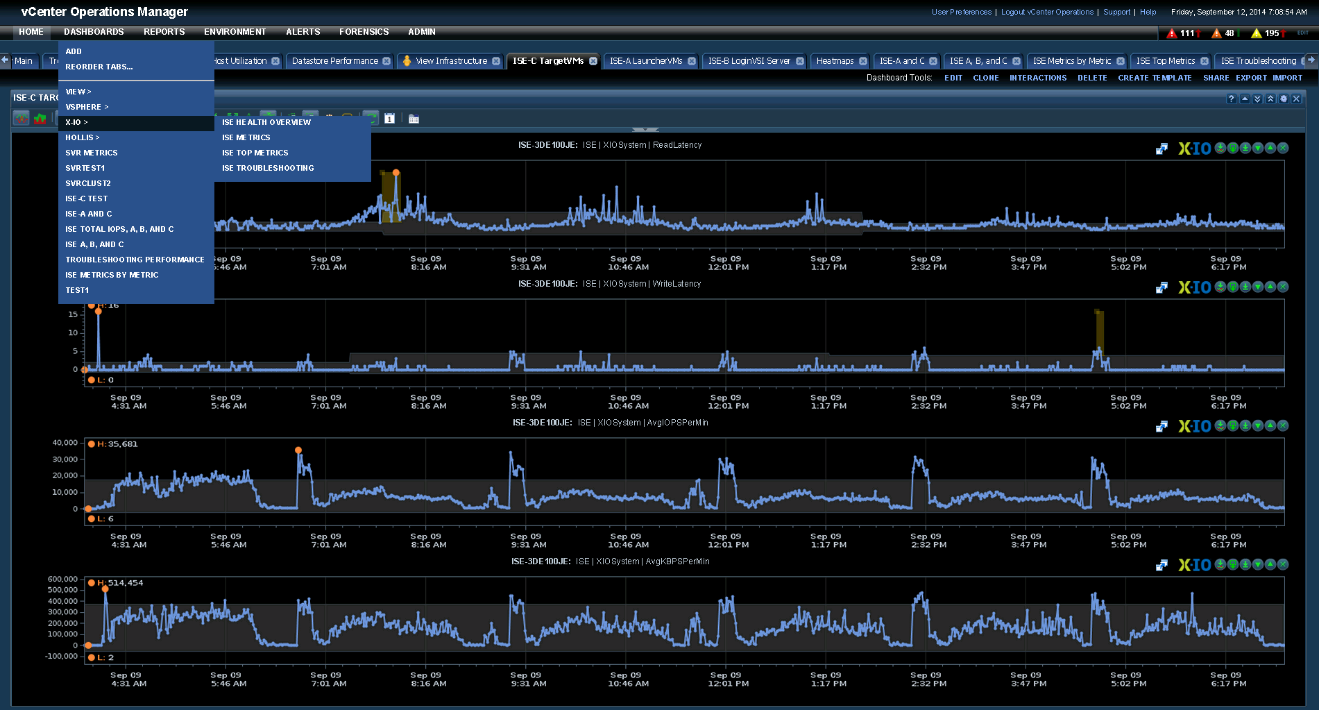The height and width of the screenshot is (710, 1319).
Task: Collapse the widget with the up arrow
Action: coord(1244,98)
